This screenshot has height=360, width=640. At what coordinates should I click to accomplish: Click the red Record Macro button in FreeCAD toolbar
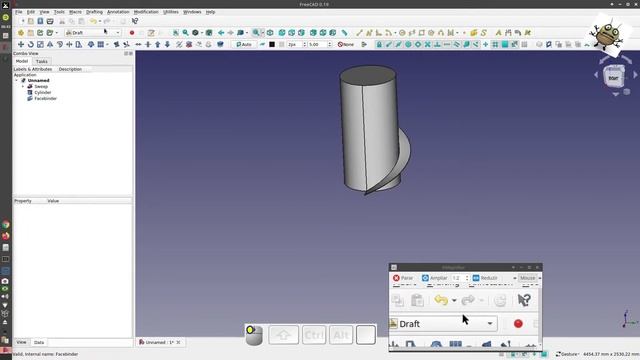tap(131, 33)
